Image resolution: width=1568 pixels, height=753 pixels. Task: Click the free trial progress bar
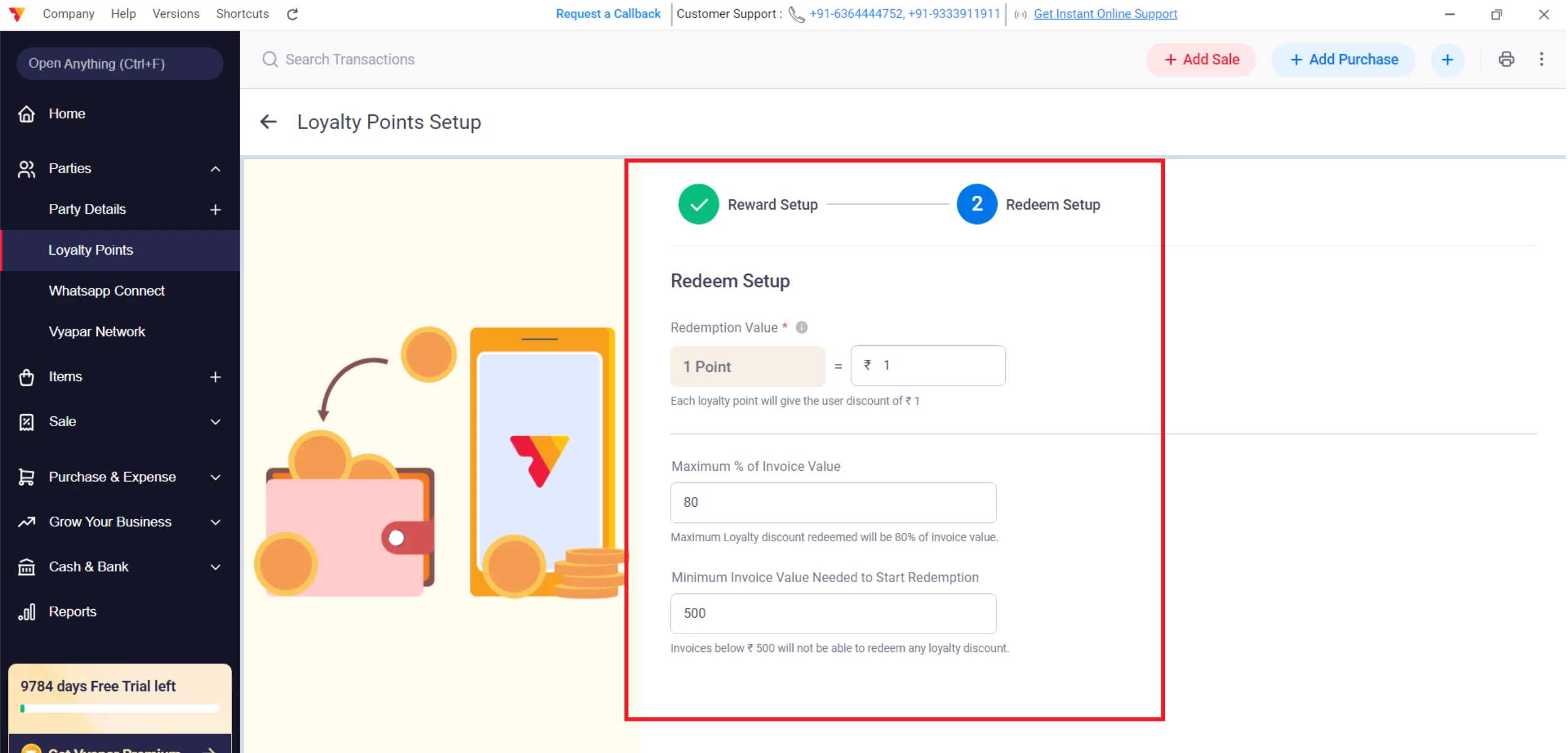pos(119,708)
